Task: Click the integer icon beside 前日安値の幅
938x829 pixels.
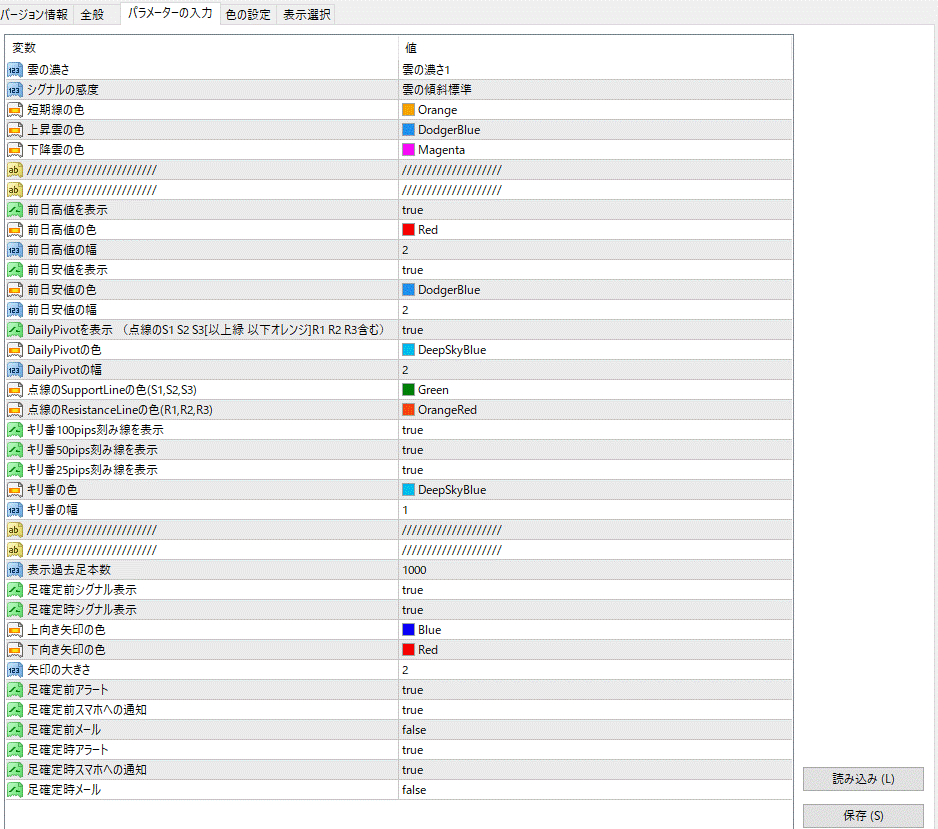Action: click(15, 310)
